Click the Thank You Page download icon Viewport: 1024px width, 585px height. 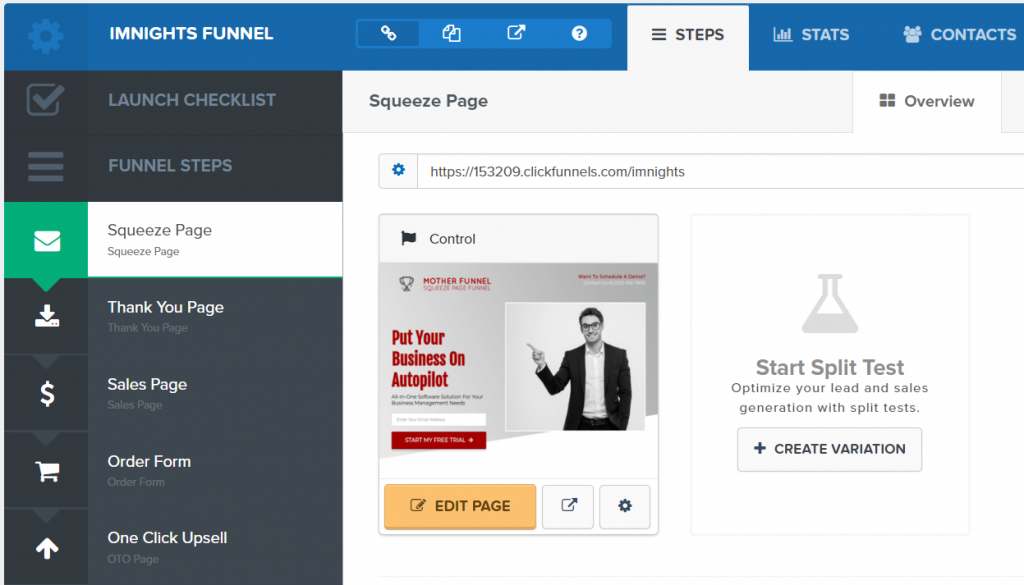(x=46, y=316)
